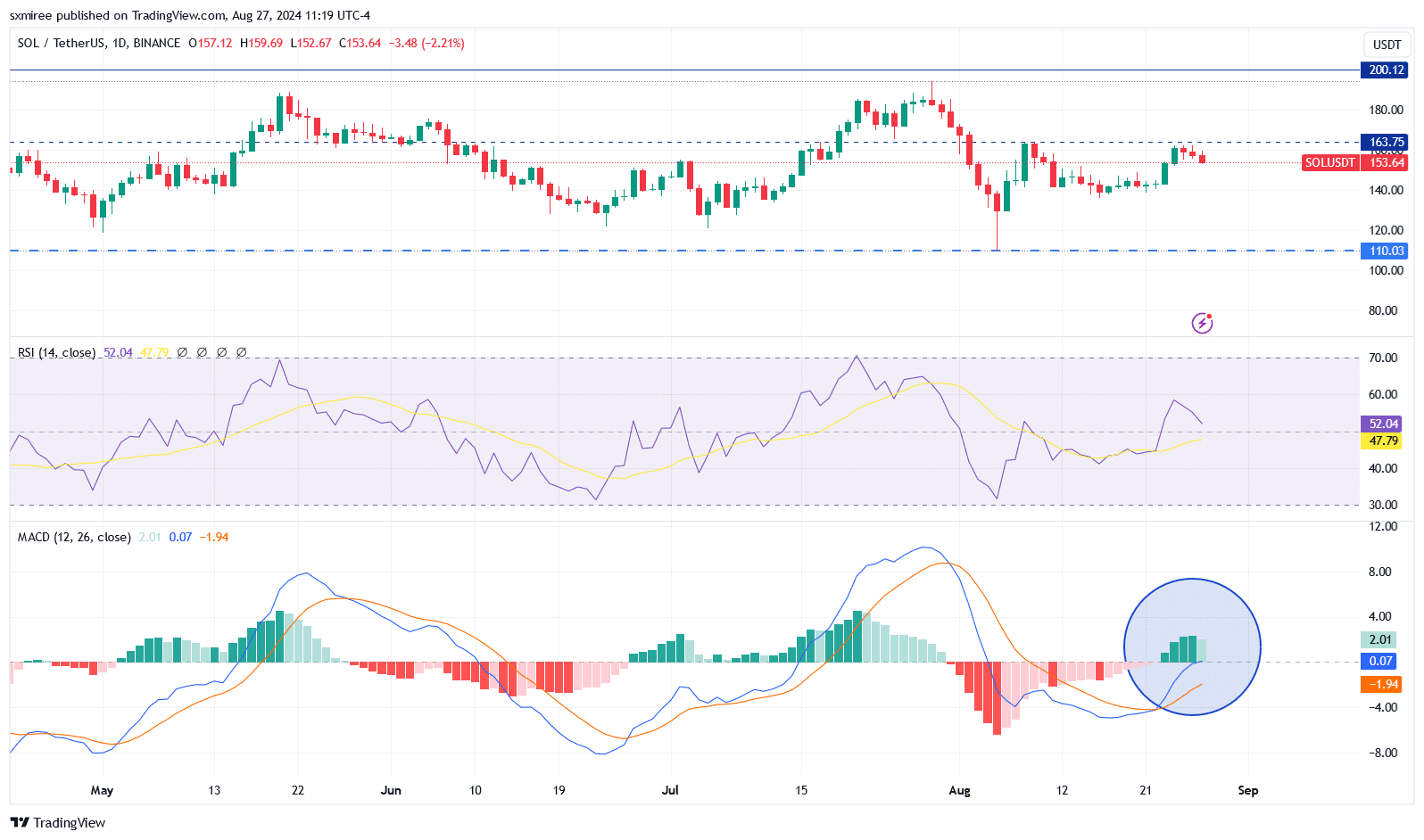Click the Jul label on time axis
The image size is (1424, 840).
pyautogui.click(x=670, y=790)
